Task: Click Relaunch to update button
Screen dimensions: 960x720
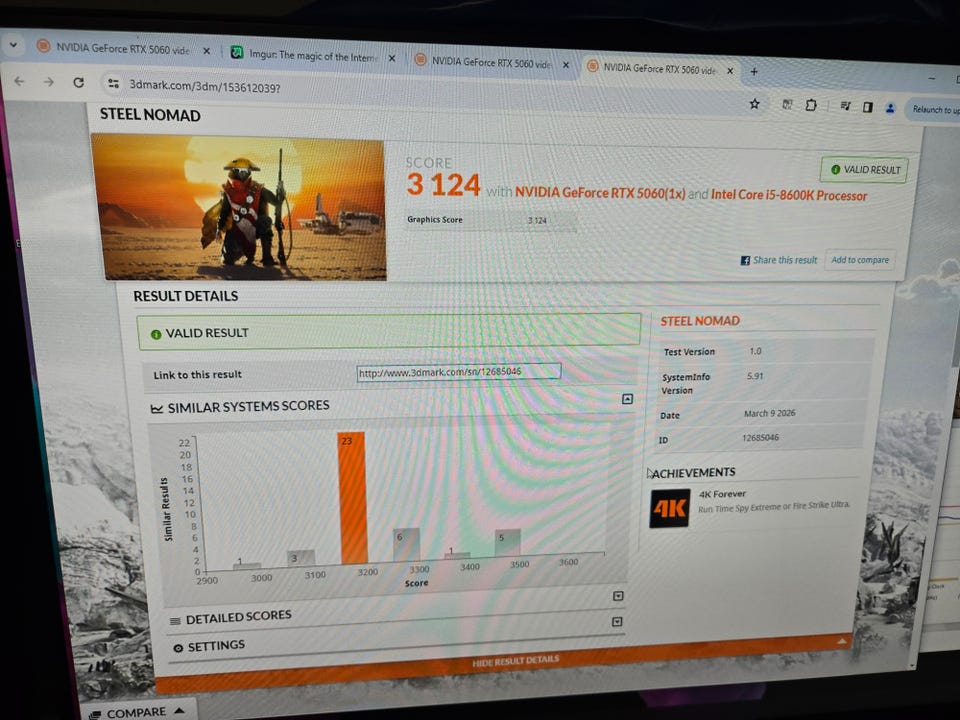Action: (x=936, y=110)
